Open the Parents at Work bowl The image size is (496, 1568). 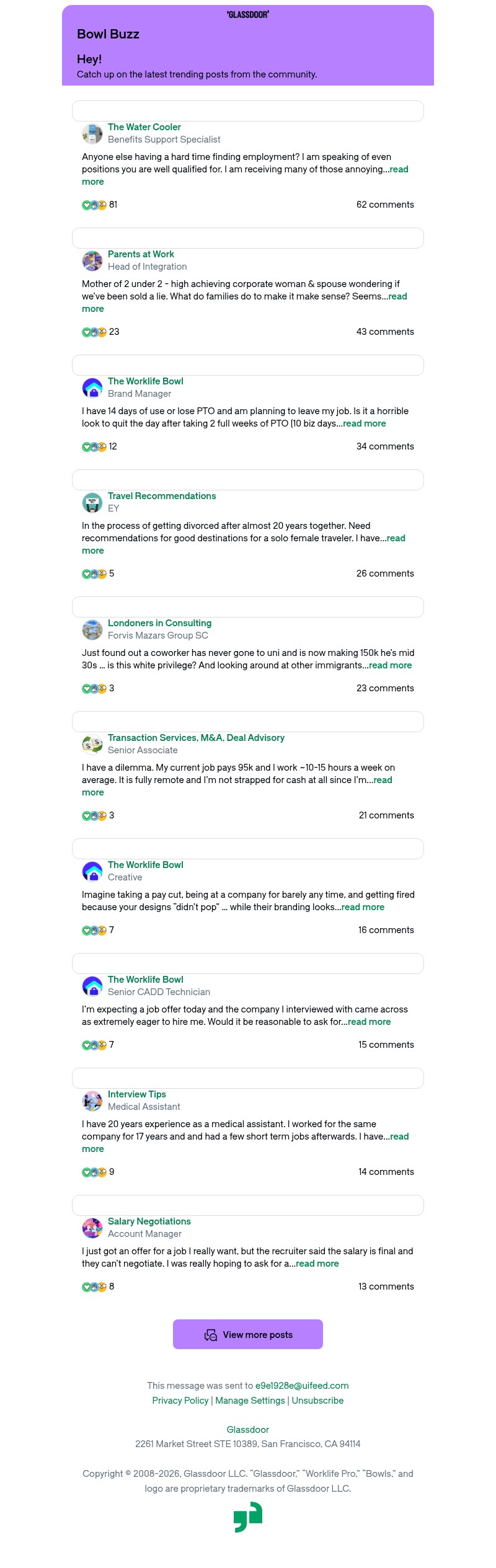[141, 254]
